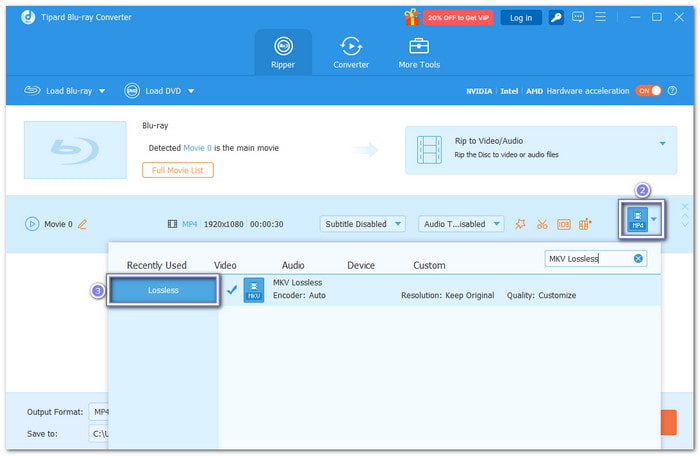700x456 pixels.
Task: Open the Audio Track disabled dropdown
Action: coord(461,224)
